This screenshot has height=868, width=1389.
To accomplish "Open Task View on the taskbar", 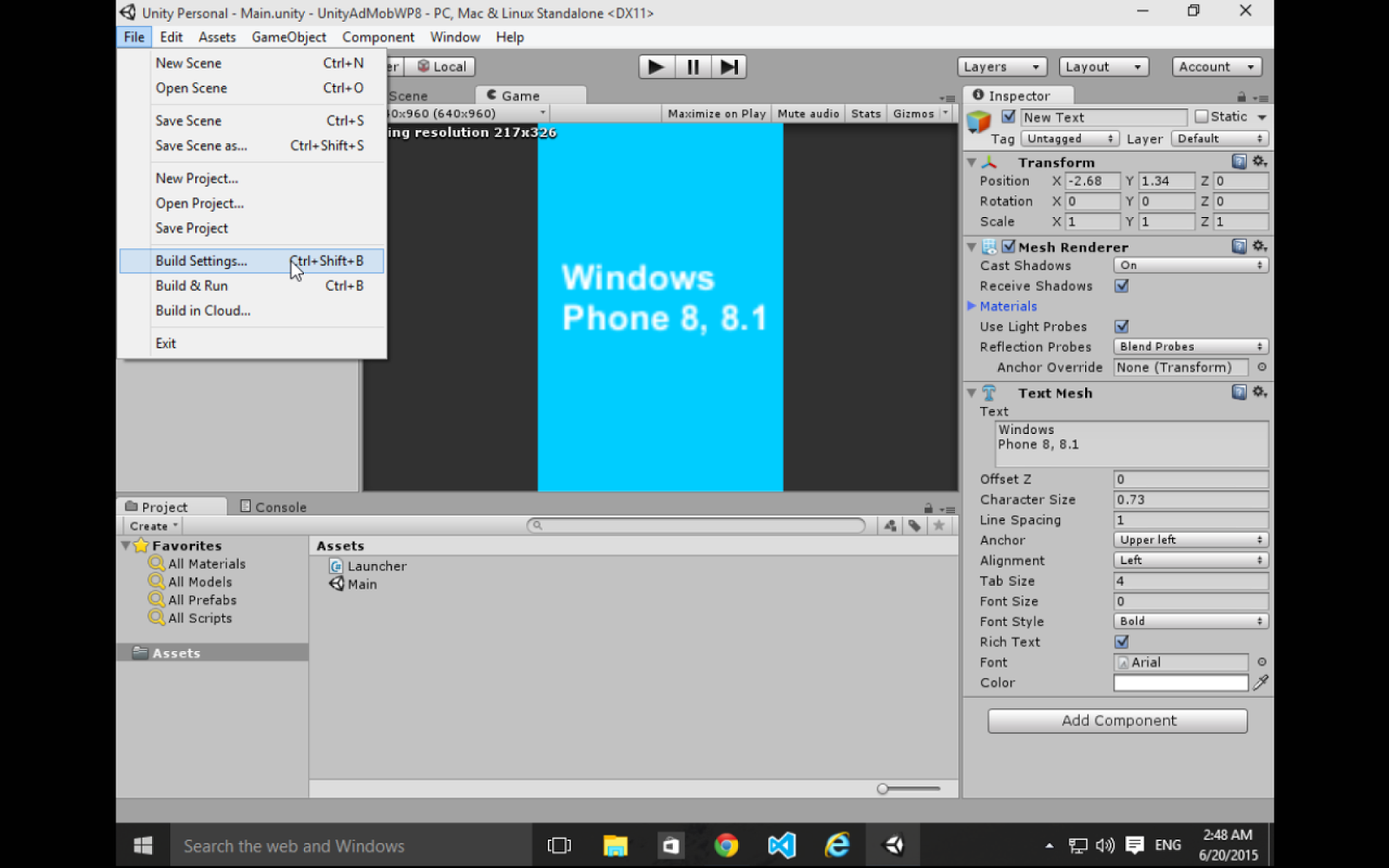I will coord(559,845).
